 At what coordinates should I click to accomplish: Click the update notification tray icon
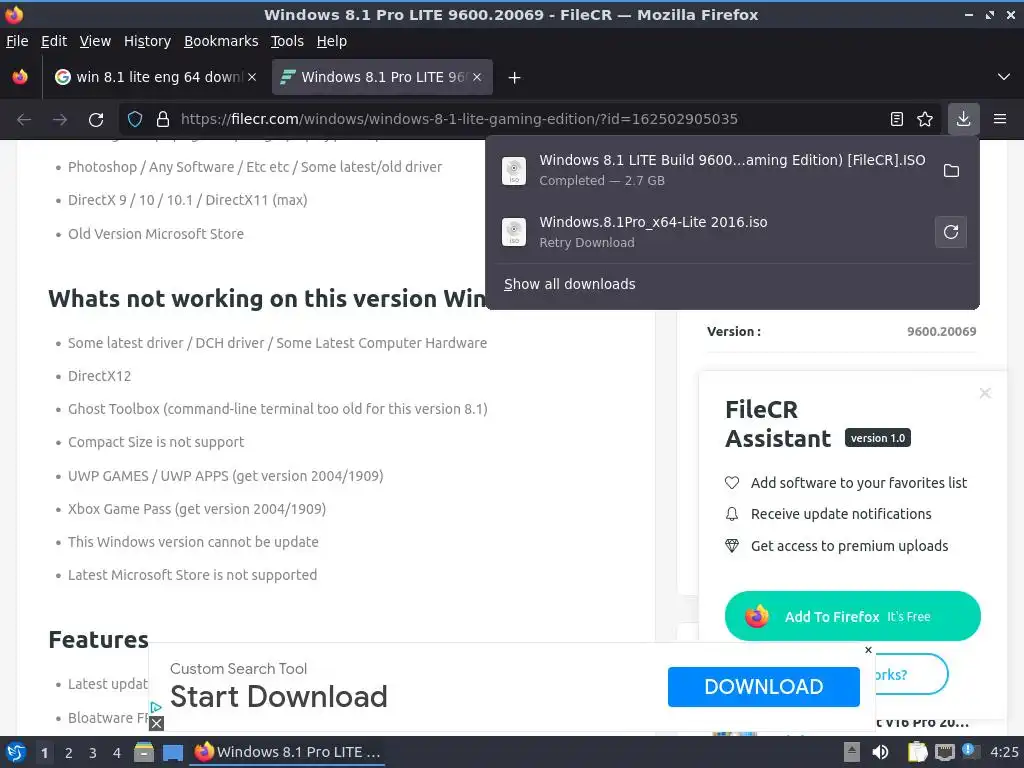pos(970,751)
